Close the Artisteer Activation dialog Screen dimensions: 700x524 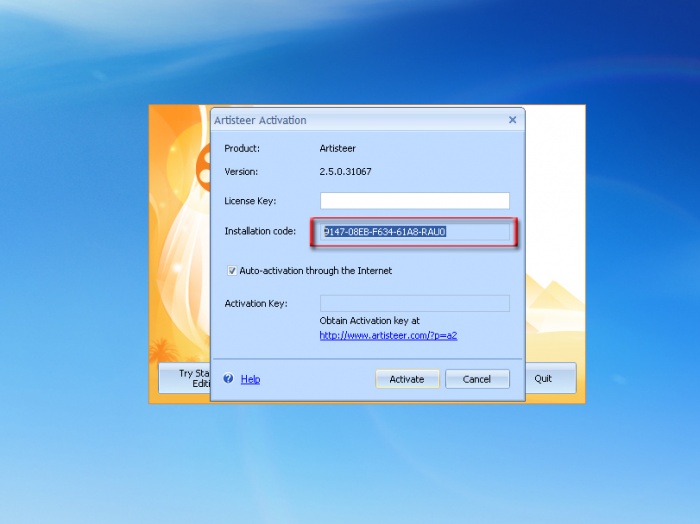pos(512,120)
